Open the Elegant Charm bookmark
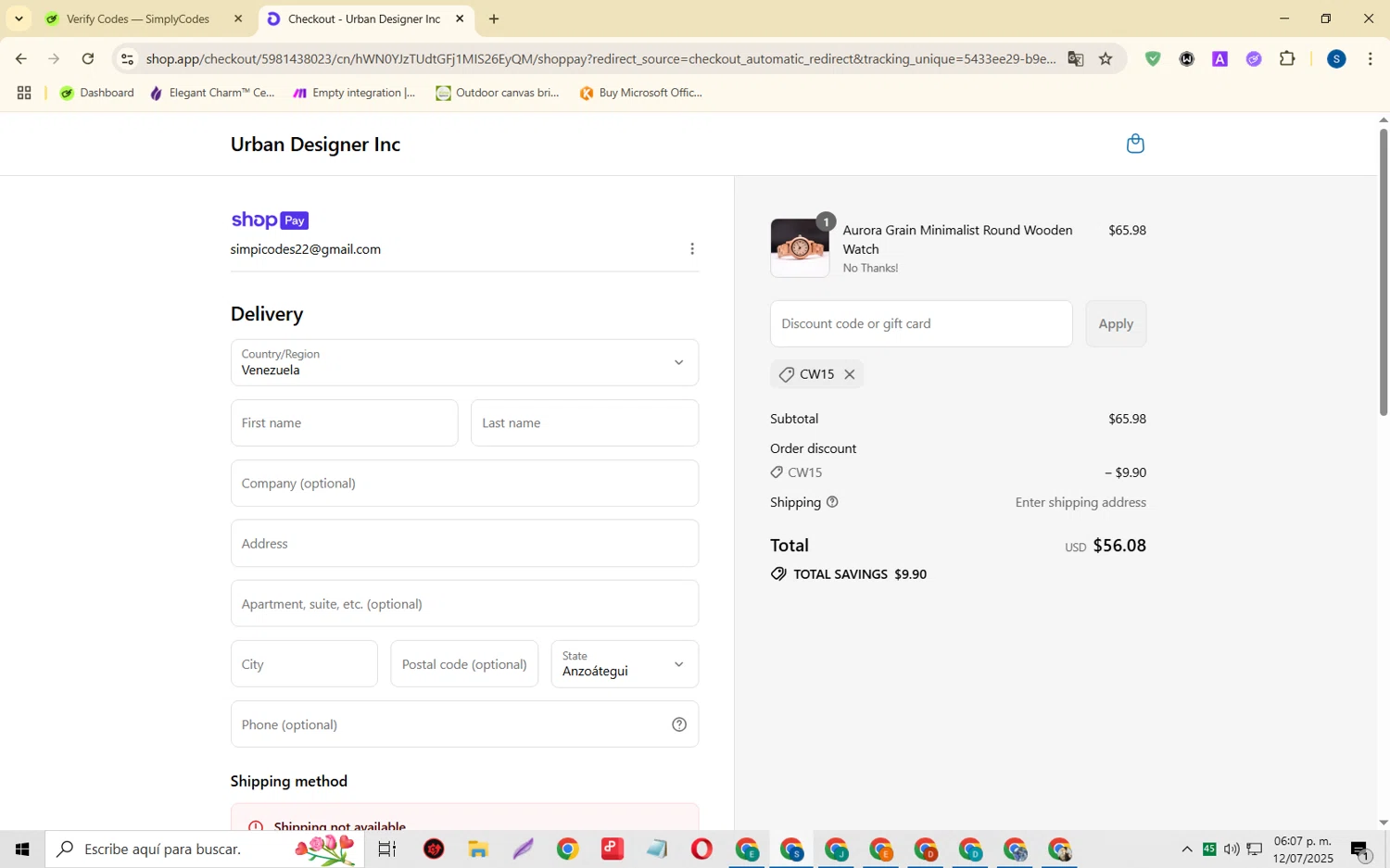Viewport: 1390px width, 868px height. (213, 93)
